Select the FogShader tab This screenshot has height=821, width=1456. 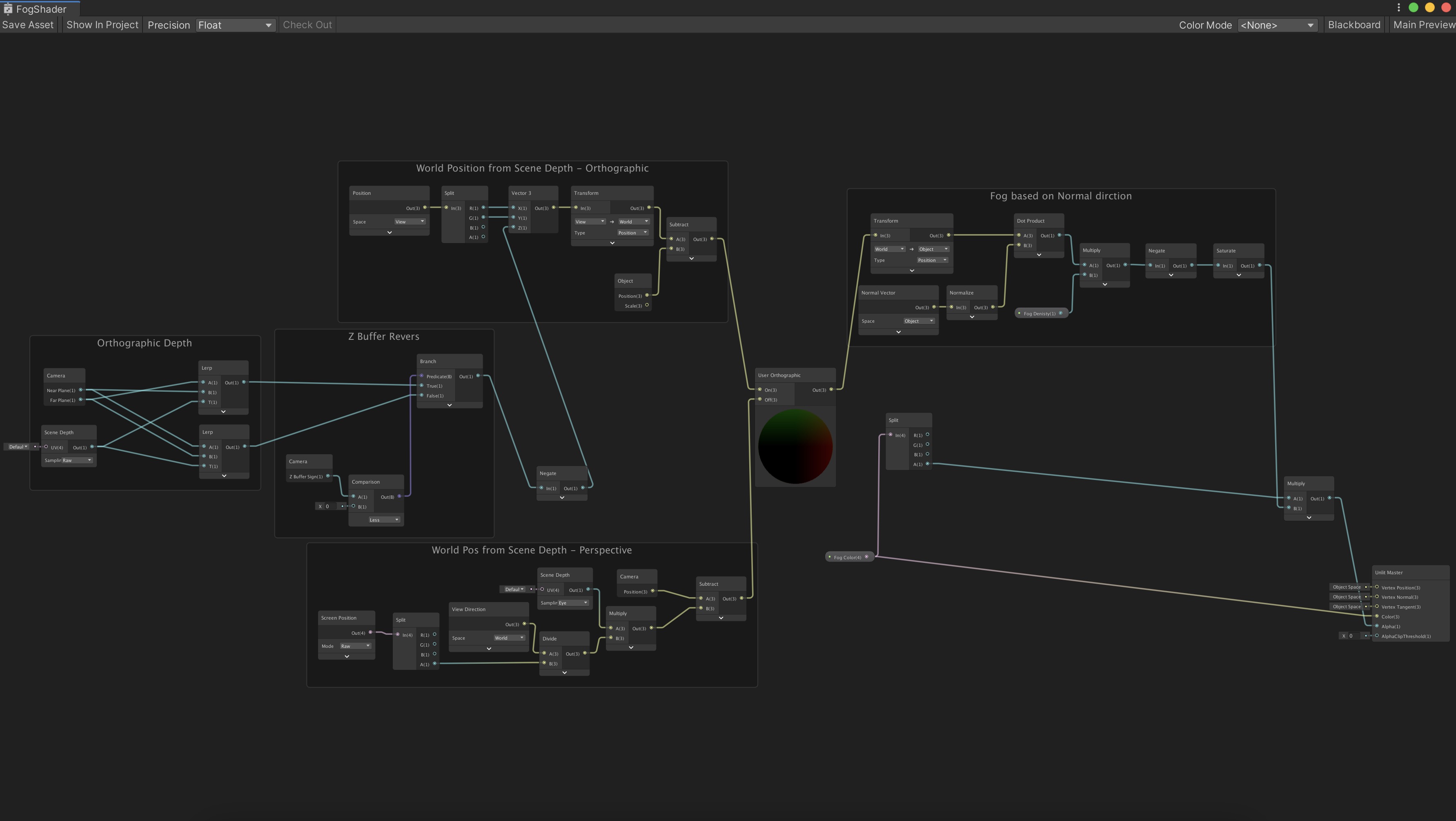pos(40,9)
